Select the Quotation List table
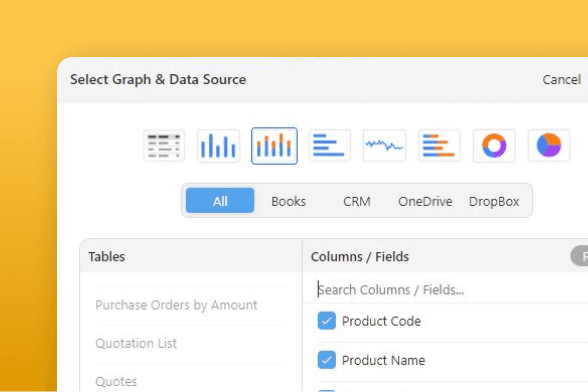This screenshot has height=392, width=588. pos(136,343)
